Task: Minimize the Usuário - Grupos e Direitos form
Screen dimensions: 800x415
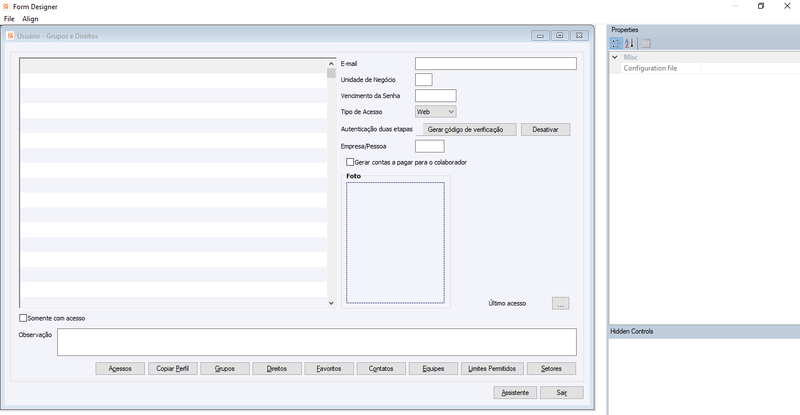Action: click(x=540, y=36)
